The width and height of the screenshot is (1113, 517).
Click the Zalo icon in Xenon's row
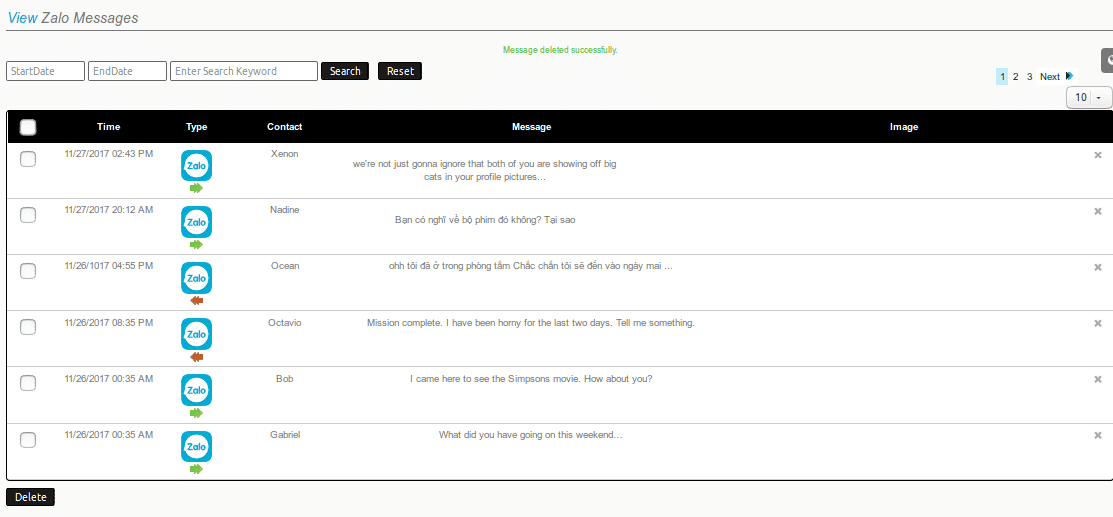tap(197, 165)
